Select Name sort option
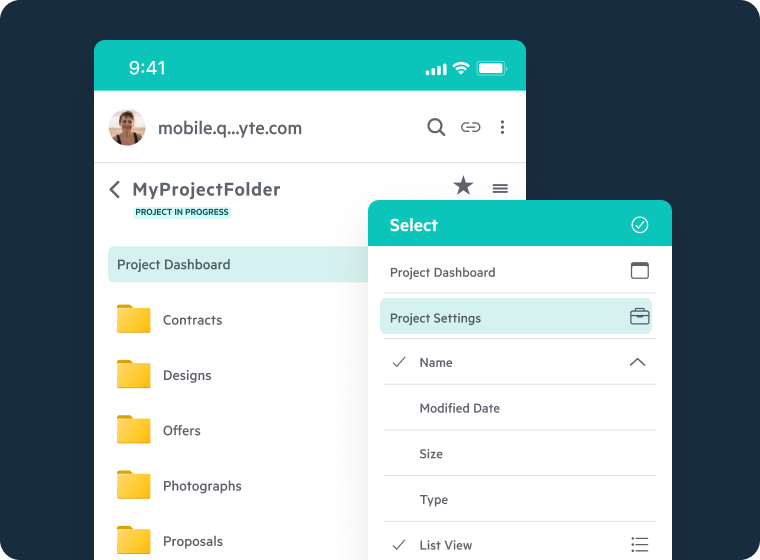Screen dimensions: 760x560 (436, 363)
